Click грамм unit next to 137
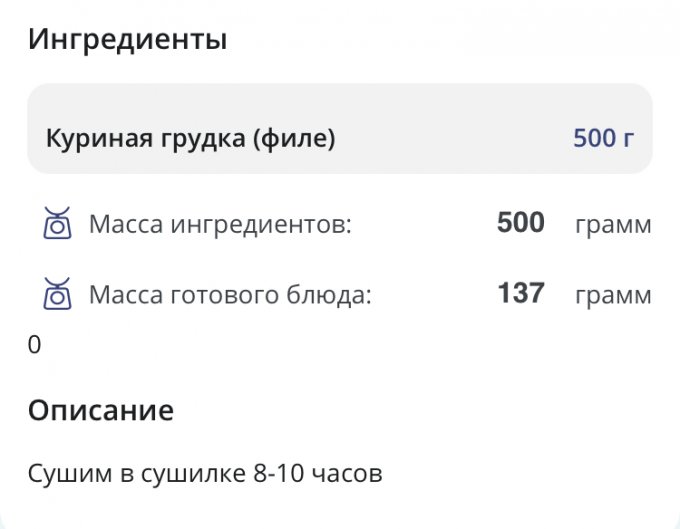Screen dimensions: 680x529 pyautogui.click(x=612, y=295)
